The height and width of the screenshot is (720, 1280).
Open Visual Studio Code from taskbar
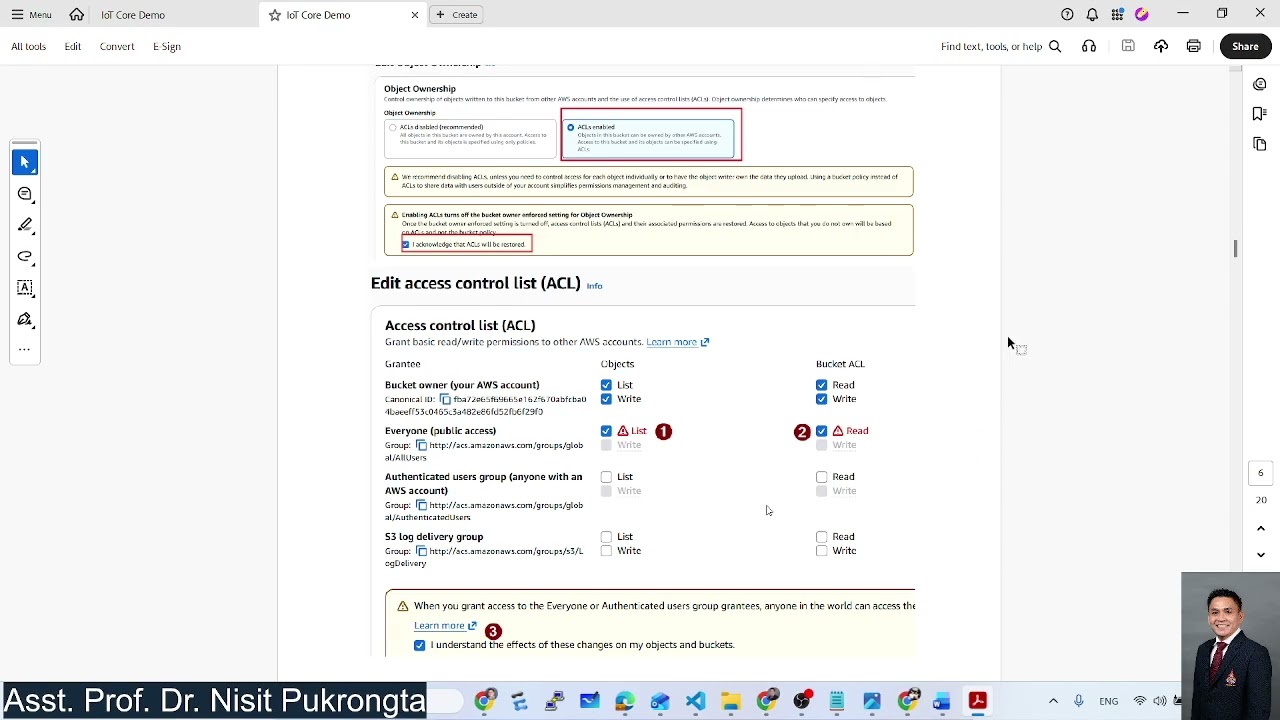695,701
